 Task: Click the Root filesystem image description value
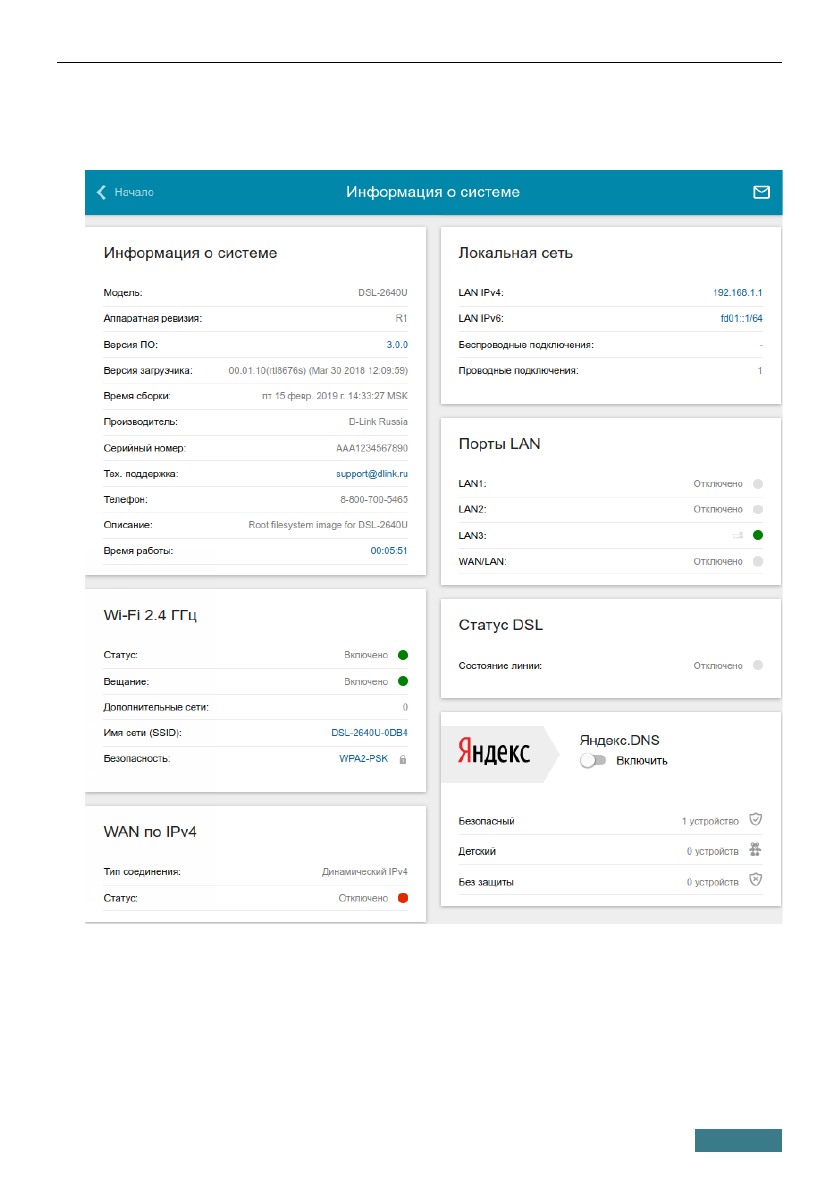coord(327,525)
